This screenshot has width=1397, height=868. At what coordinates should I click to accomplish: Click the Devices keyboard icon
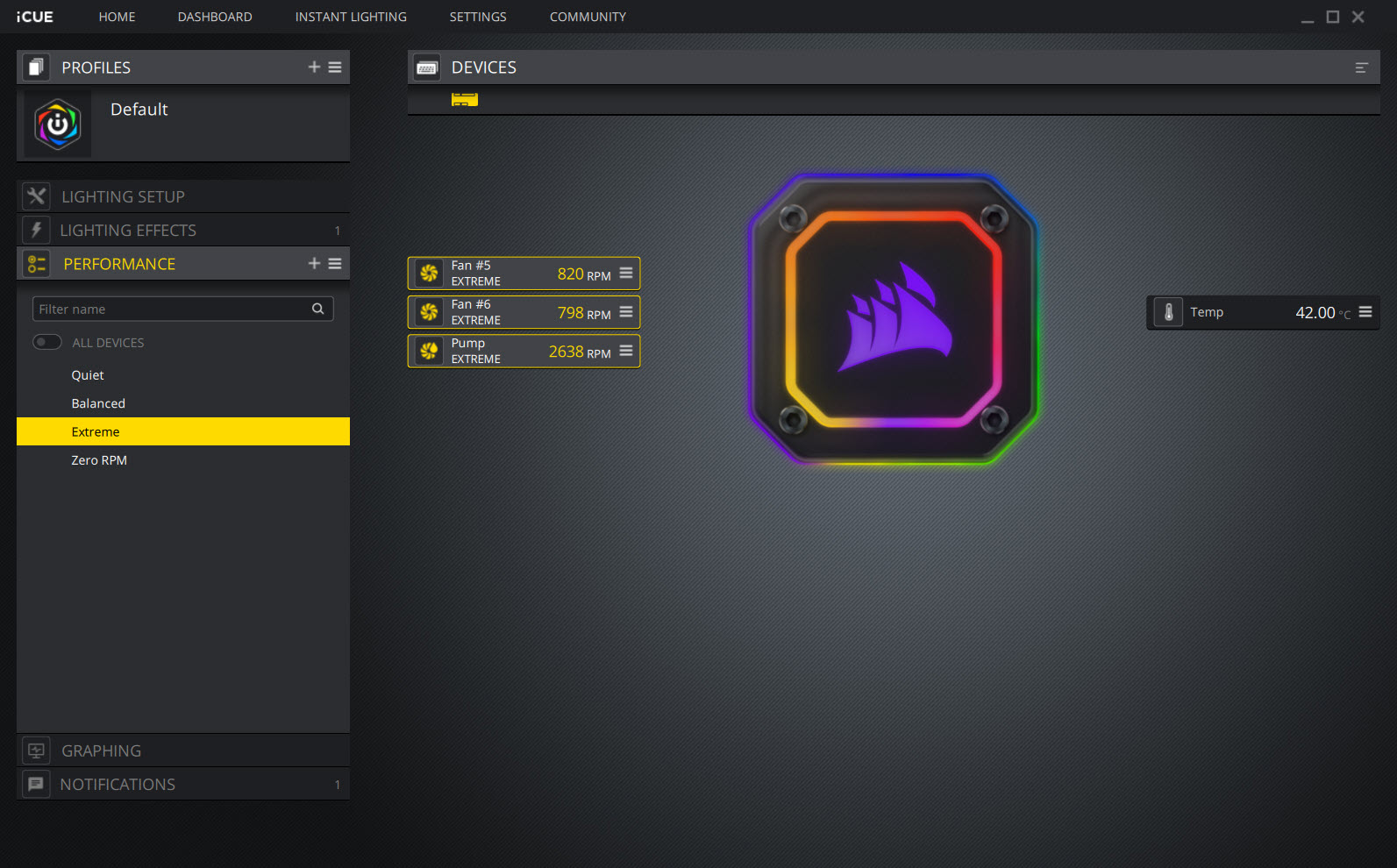(427, 68)
